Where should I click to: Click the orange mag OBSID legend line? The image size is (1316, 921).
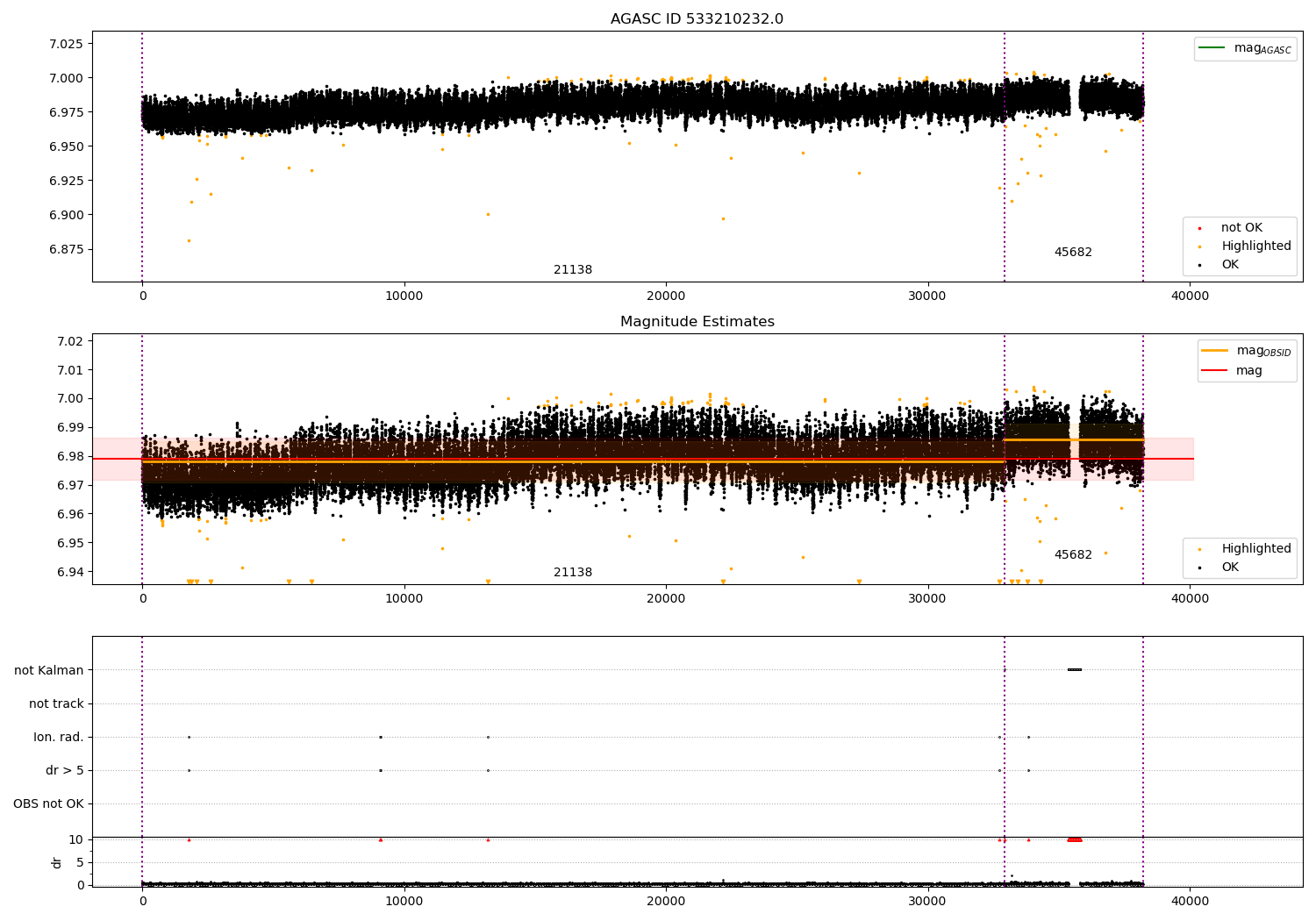[x=1214, y=350]
